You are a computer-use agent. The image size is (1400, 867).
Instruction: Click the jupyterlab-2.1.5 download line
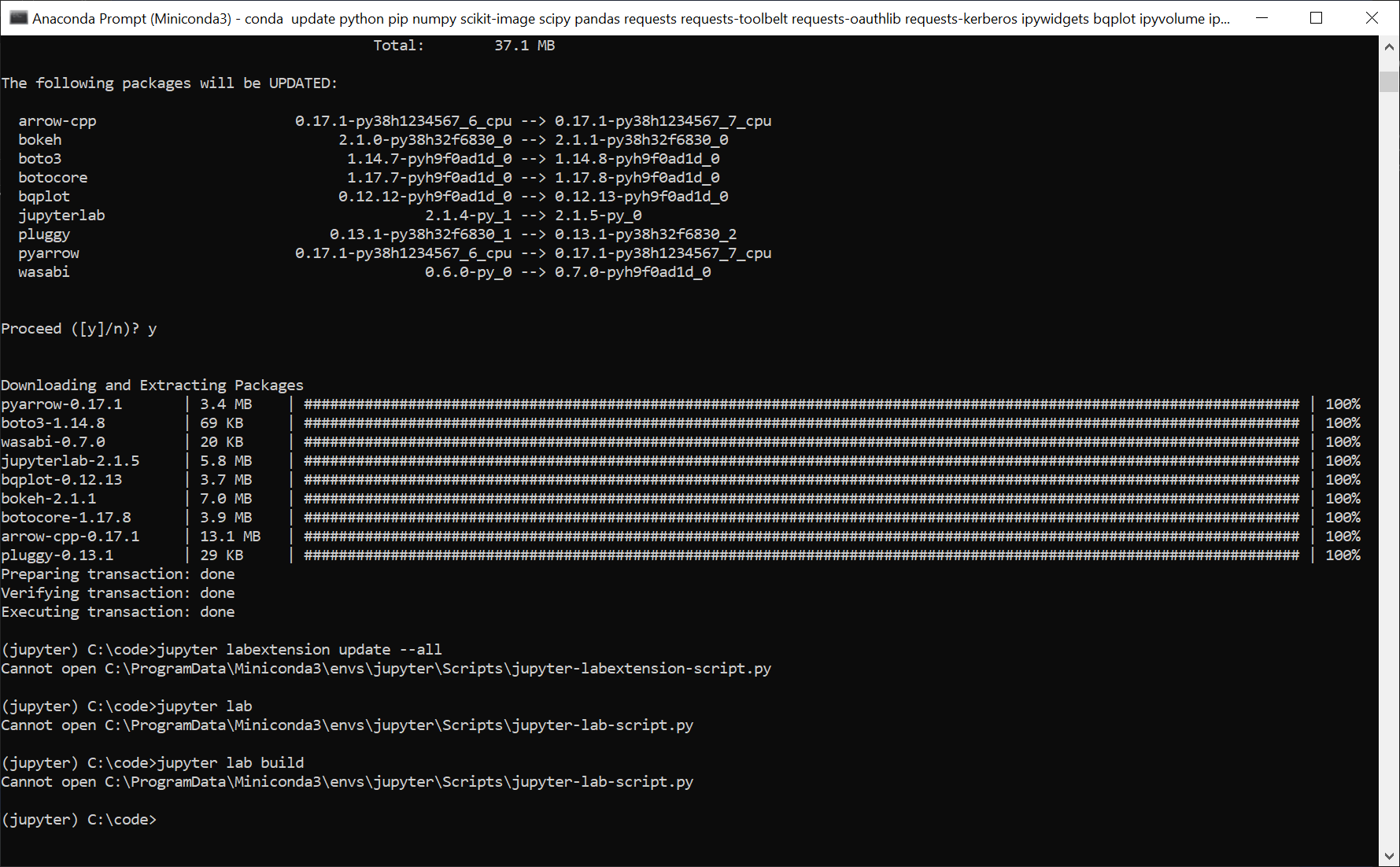pyautogui.click(x=71, y=460)
